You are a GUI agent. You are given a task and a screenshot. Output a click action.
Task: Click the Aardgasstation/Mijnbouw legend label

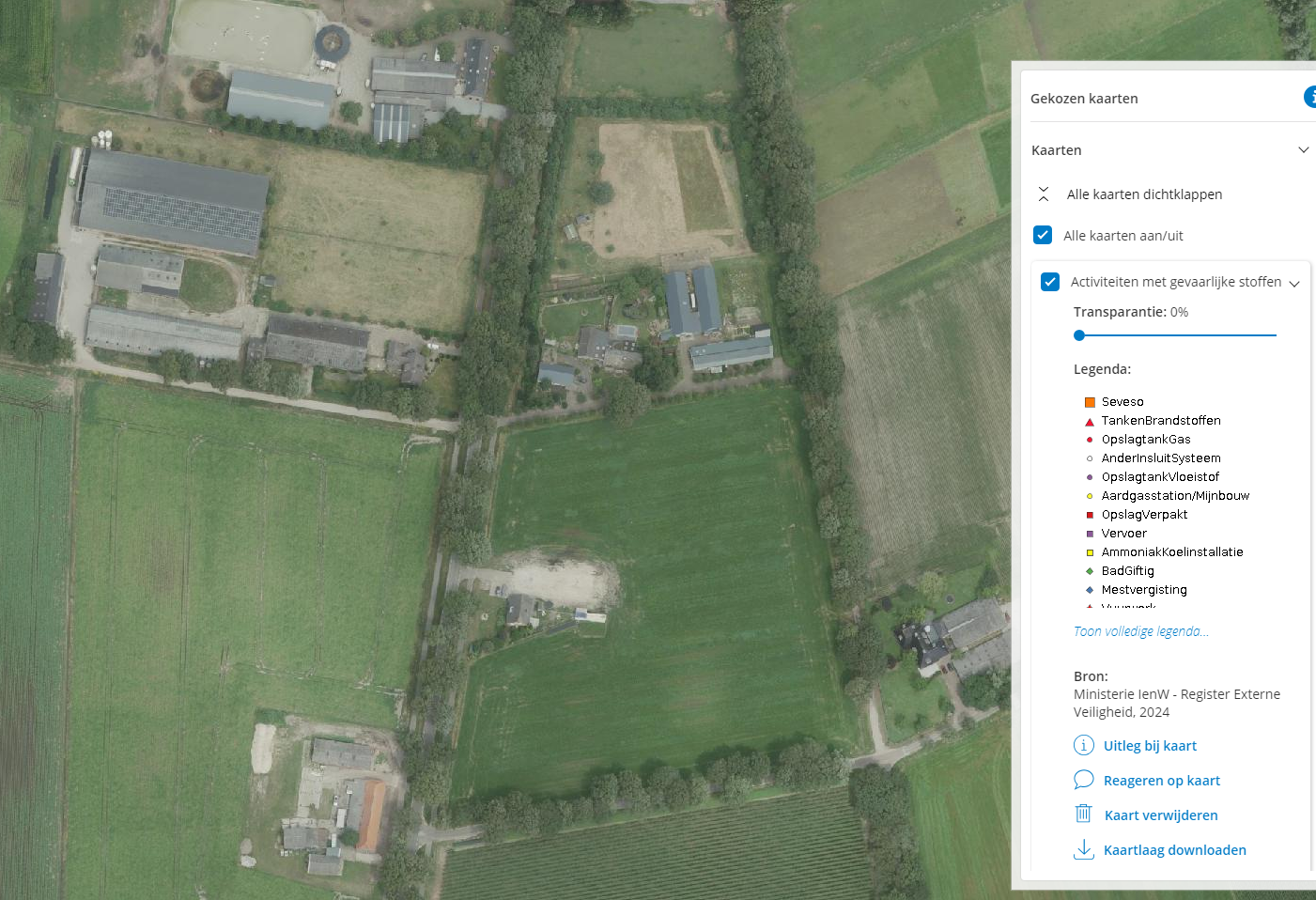1175,496
